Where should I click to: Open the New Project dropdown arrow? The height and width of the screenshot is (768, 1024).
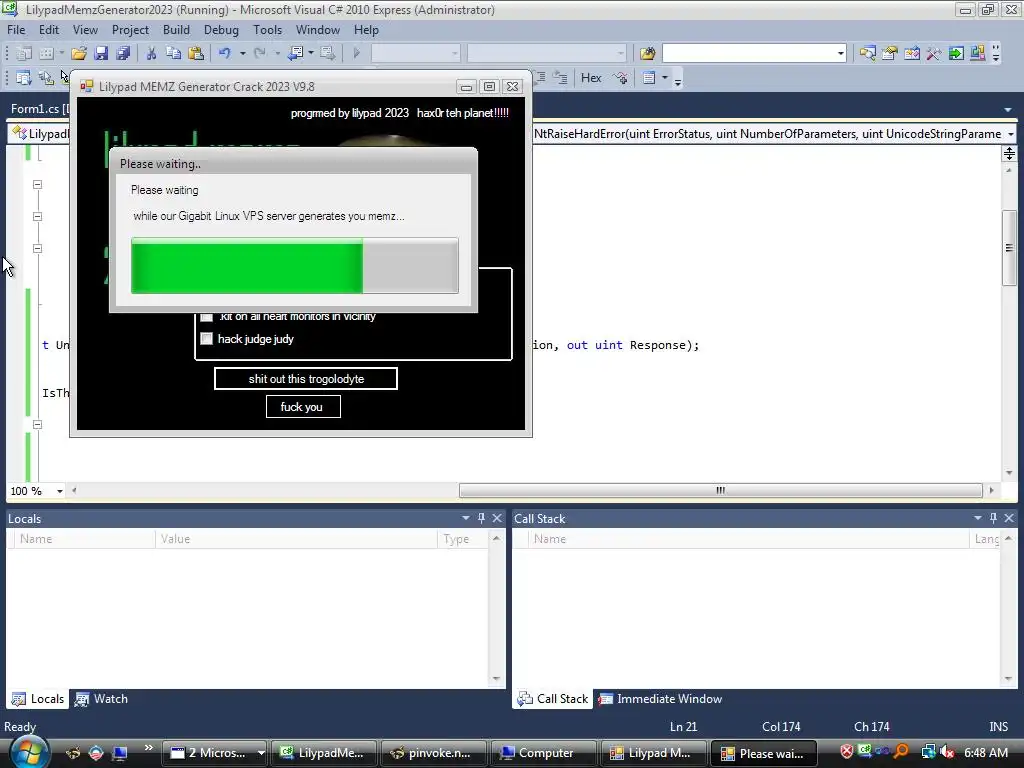(61, 53)
